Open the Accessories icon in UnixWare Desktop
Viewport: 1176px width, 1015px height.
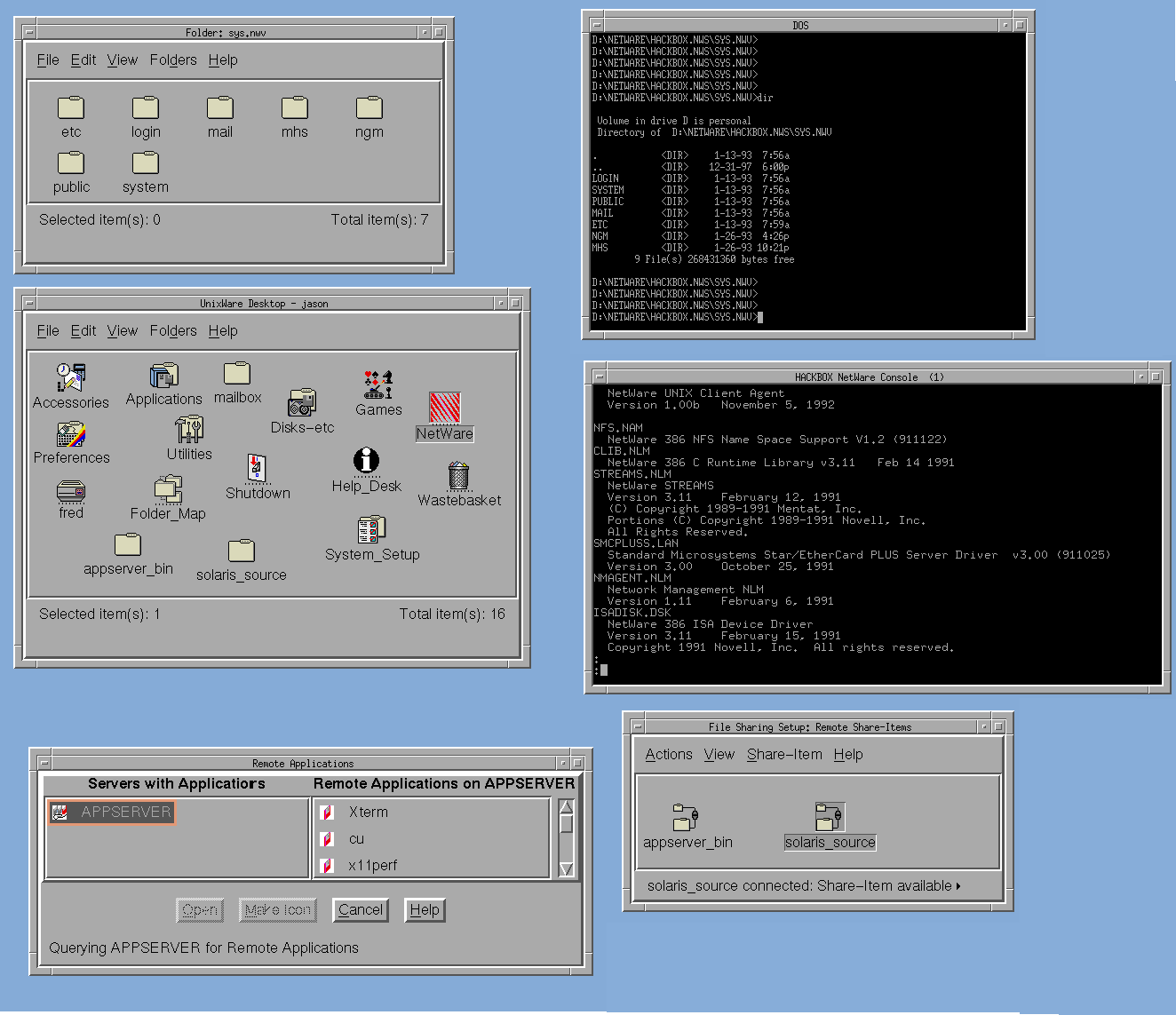(x=70, y=377)
